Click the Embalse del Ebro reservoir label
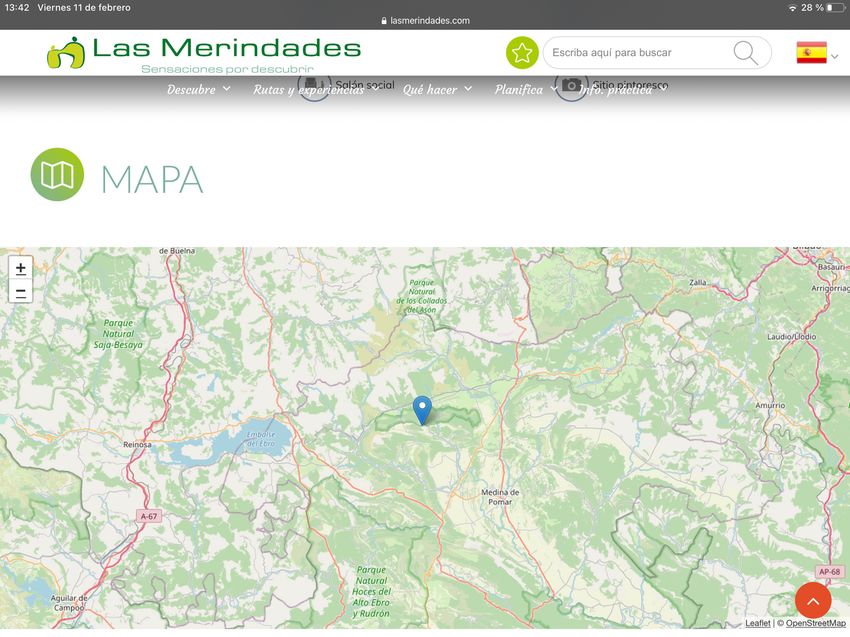The height and width of the screenshot is (637, 850). pos(261,439)
